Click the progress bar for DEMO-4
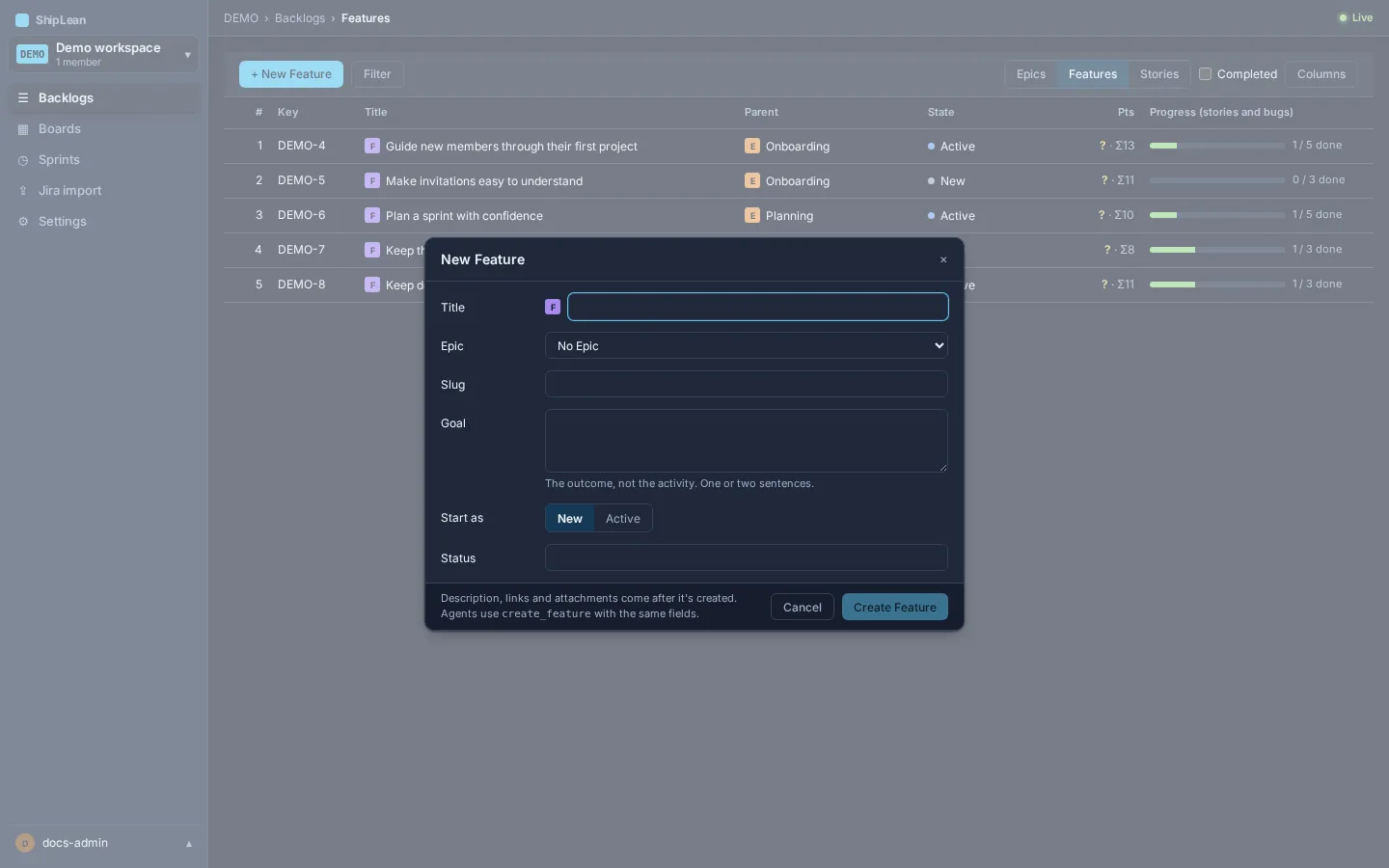 coord(1217,146)
